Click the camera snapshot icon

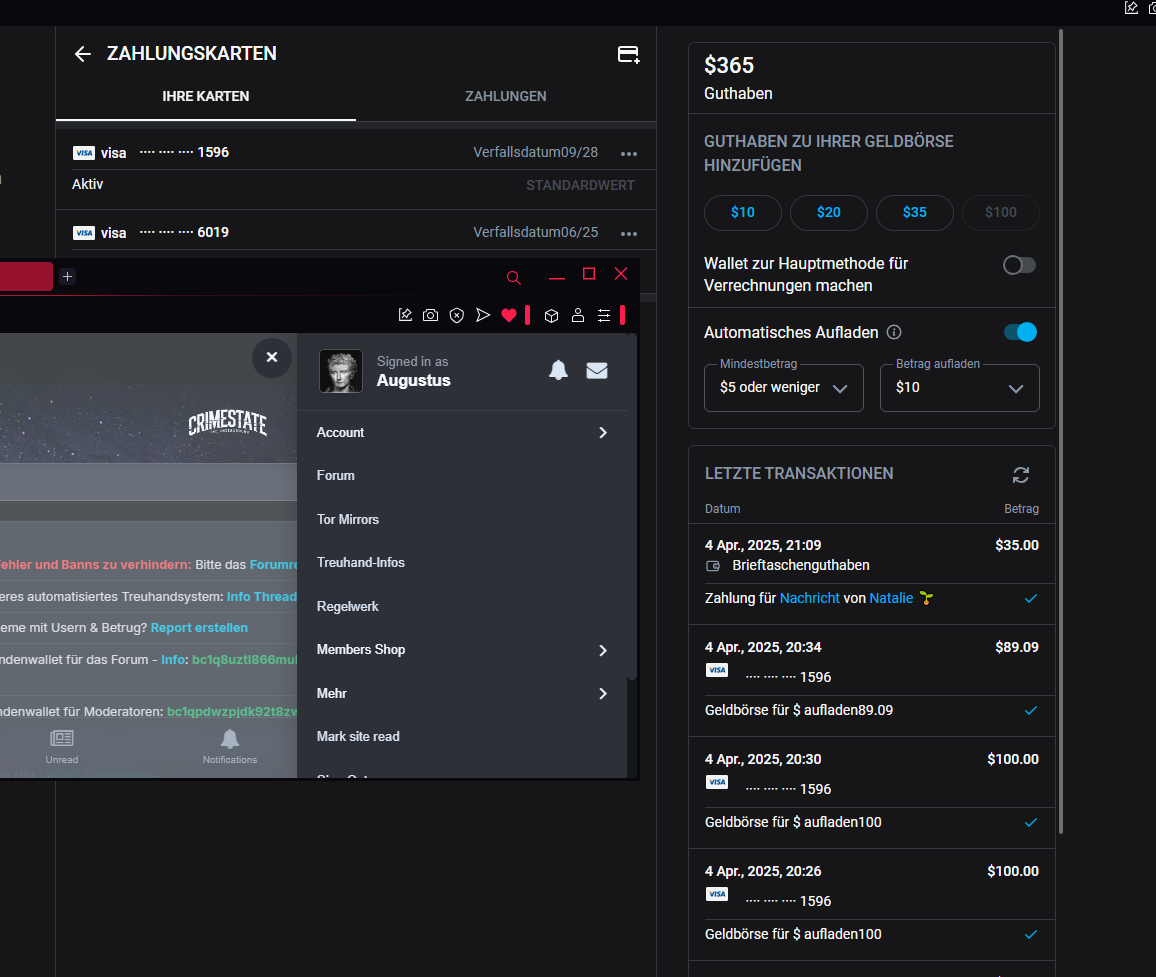pyautogui.click(x=431, y=316)
